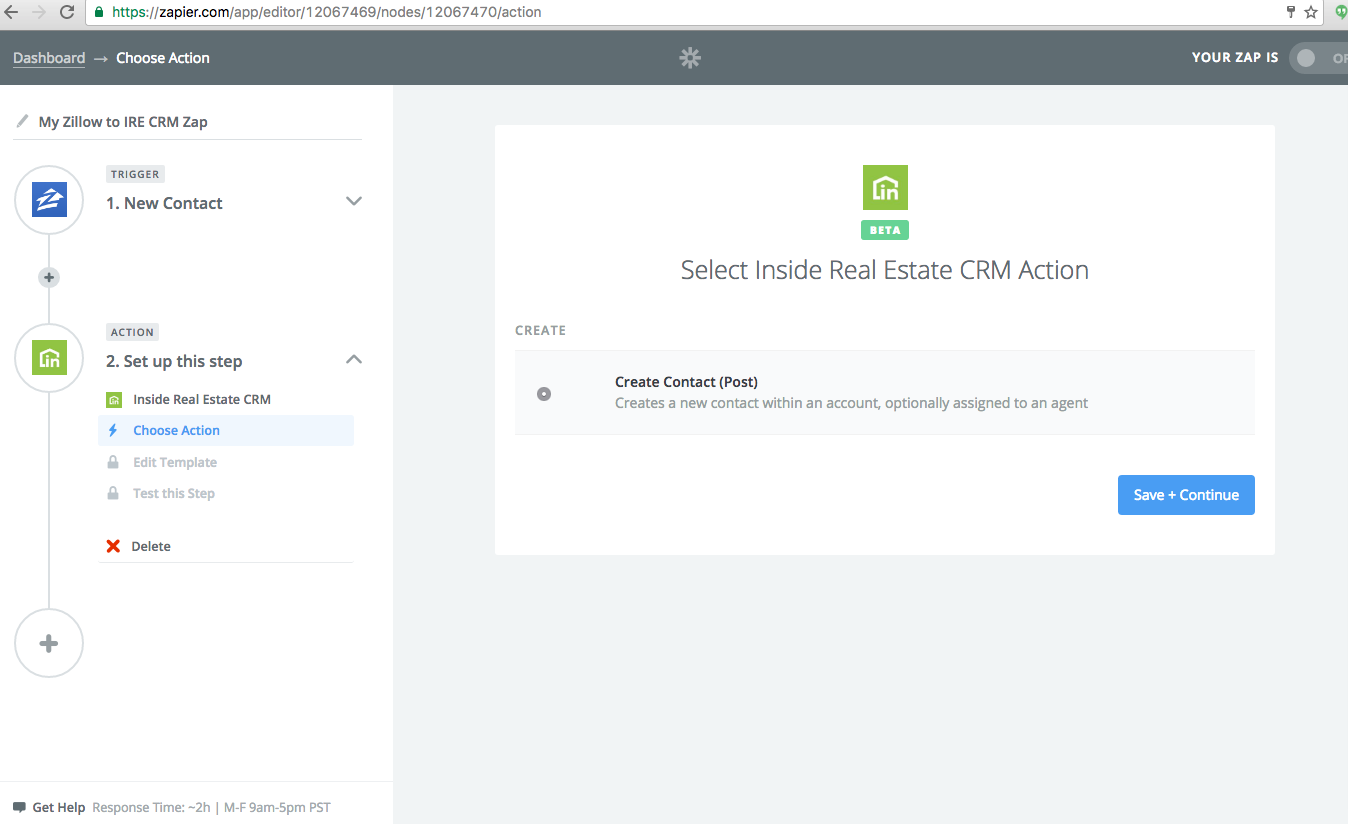Click the TRIGGER label tag

pos(135,174)
